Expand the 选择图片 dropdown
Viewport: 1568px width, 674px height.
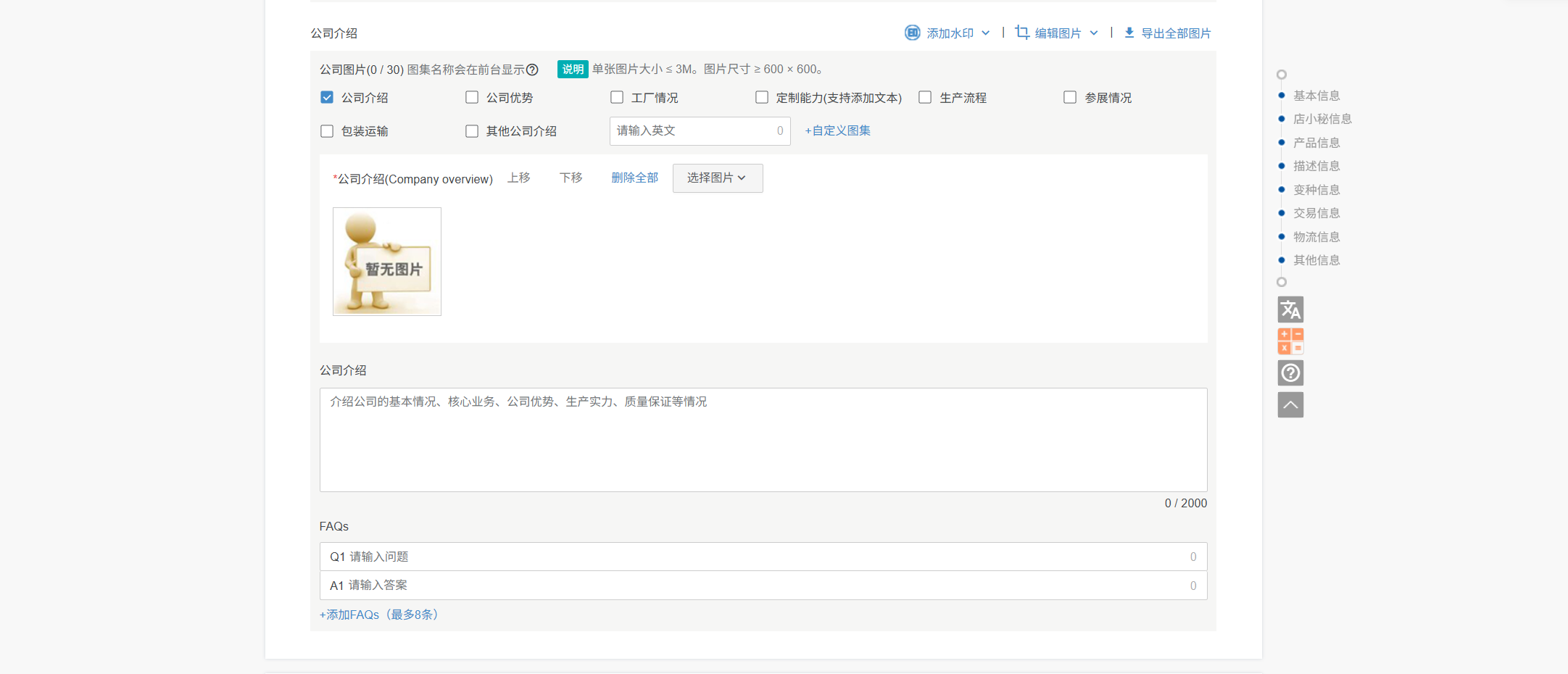pos(717,178)
